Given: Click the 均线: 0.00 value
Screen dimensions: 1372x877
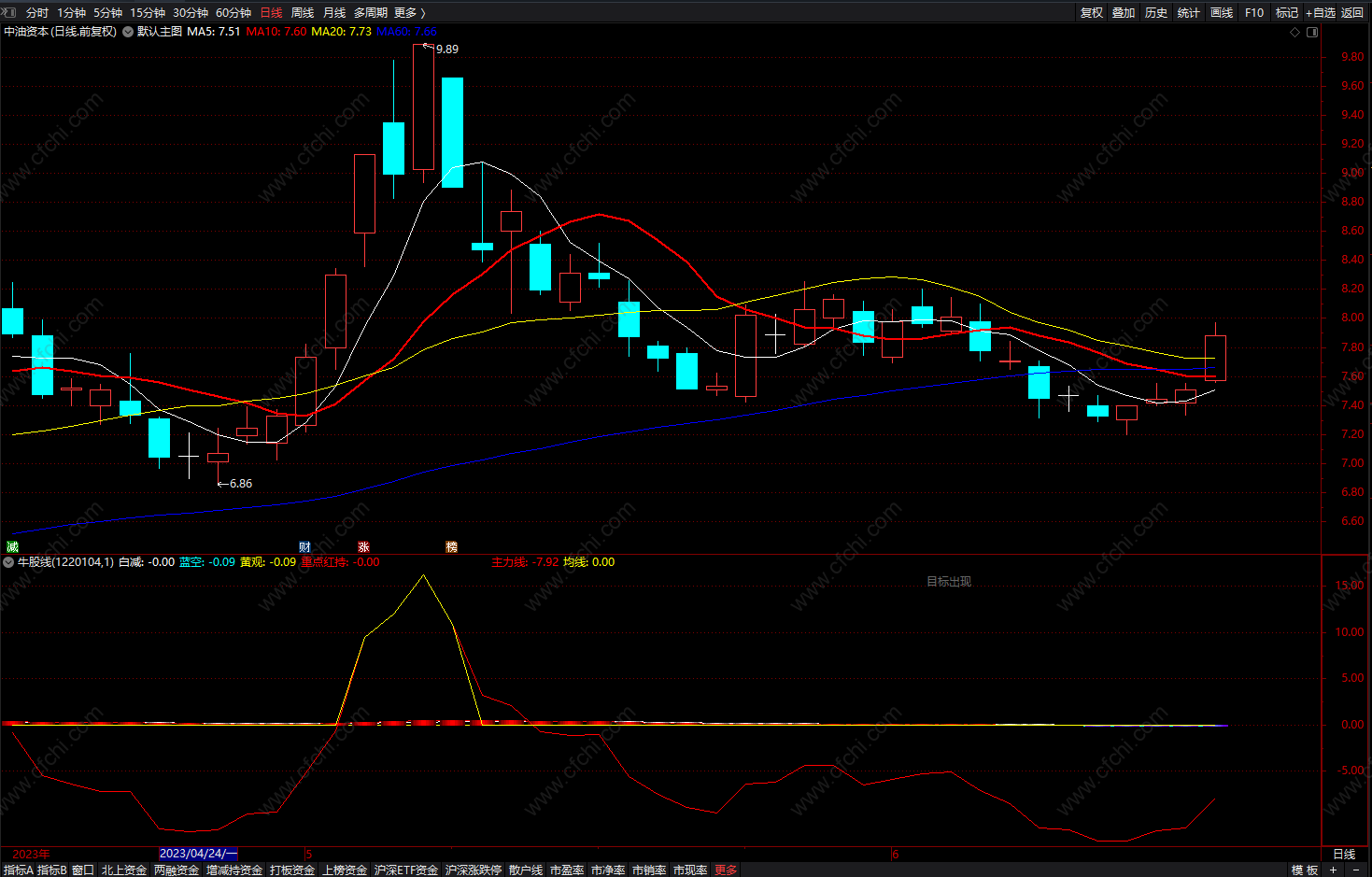Looking at the screenshot, I should point(589,562).
